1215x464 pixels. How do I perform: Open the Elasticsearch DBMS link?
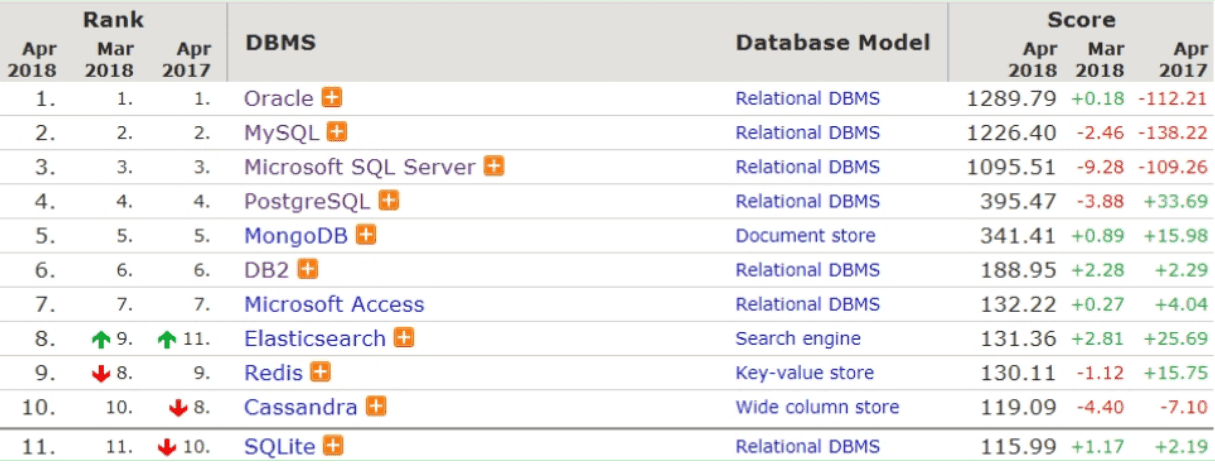click(315, 338)
